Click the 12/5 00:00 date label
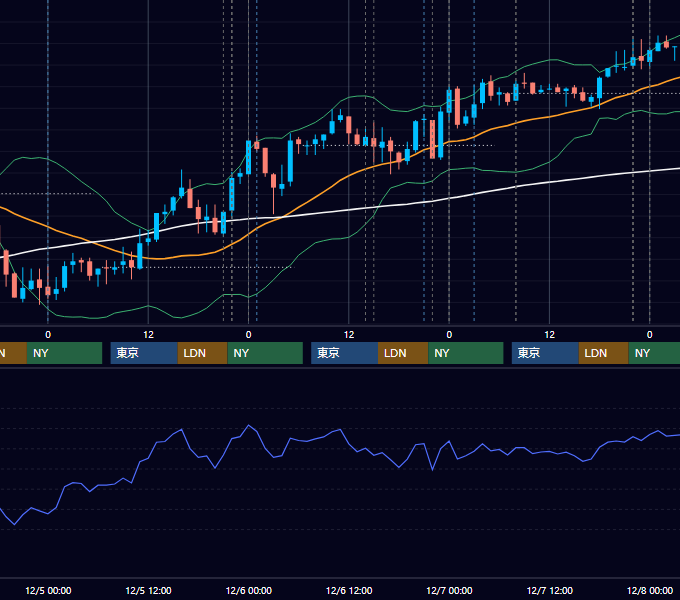The width and height of the screenshot is (680, 600). [x=48, y=590]
